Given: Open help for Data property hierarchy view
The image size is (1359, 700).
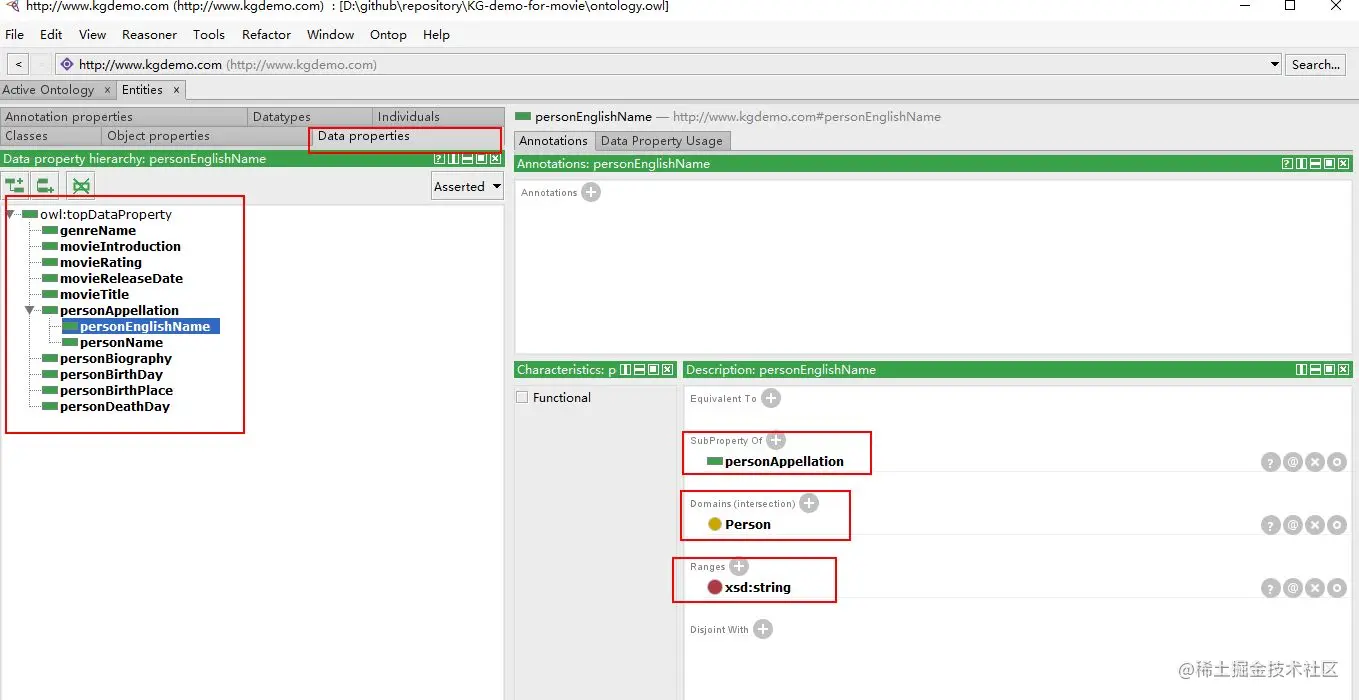Looking at the screenshot, I should [439, 159].
